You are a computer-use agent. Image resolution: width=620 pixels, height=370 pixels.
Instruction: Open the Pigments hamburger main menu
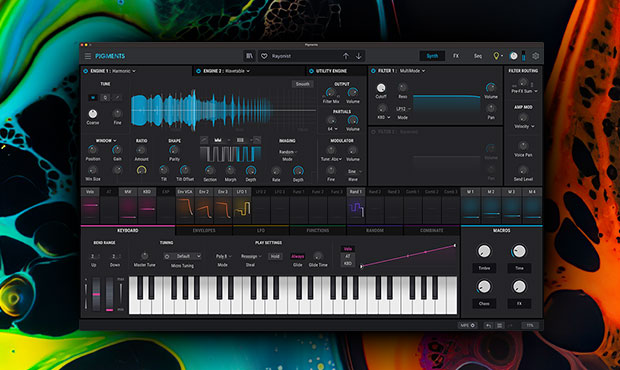pyautogui.click(x=88, y=56)
